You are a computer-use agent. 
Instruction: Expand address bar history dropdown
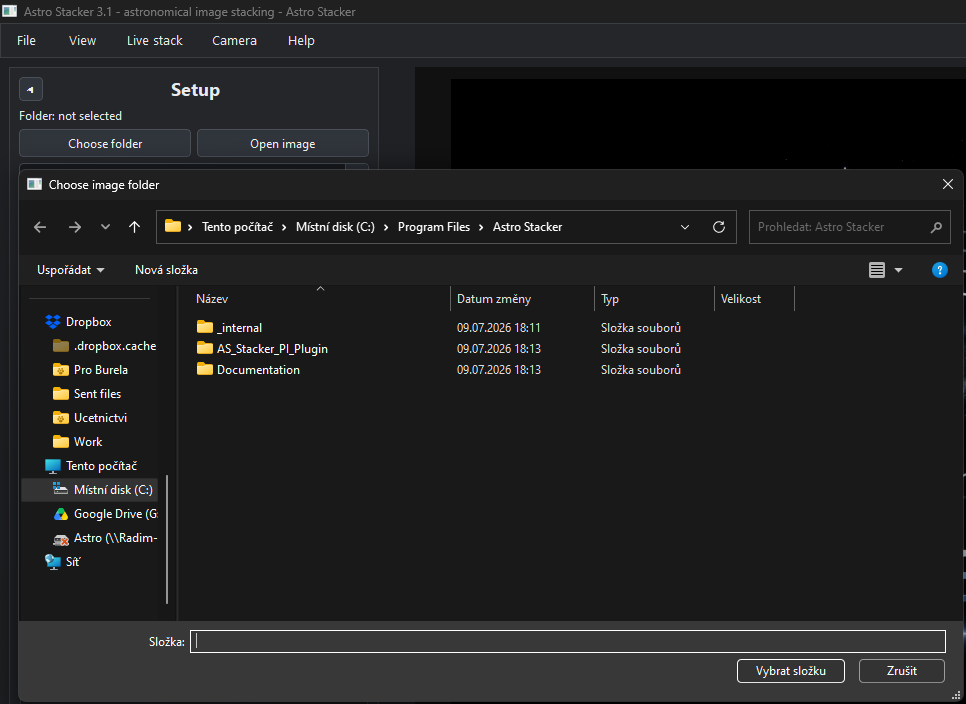click(x=684, y=227)
